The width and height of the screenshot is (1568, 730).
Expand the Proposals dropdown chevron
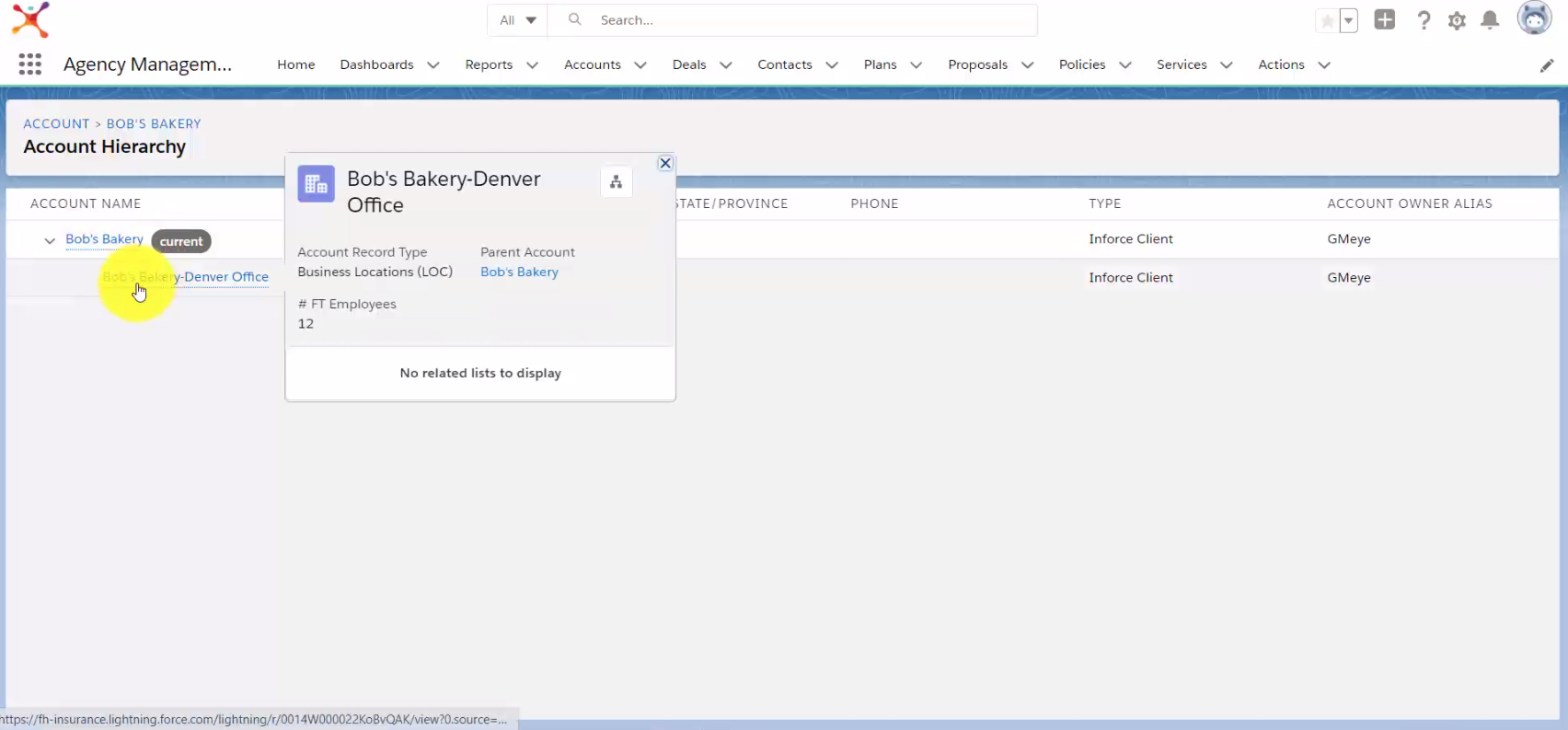click(x=1028, y=65)
